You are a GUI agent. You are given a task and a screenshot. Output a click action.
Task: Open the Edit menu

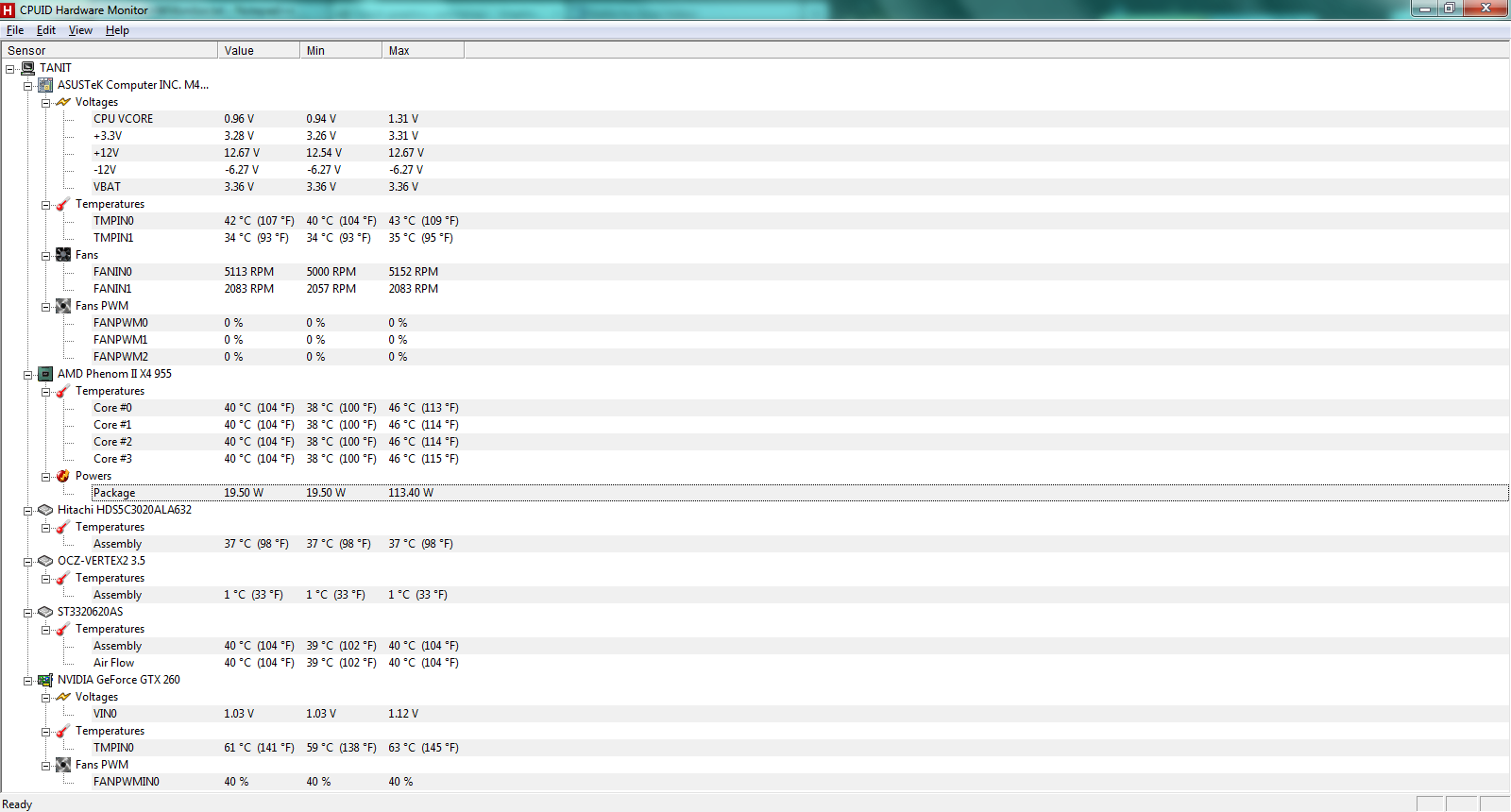pyautogui.click(x=46, y=30)
